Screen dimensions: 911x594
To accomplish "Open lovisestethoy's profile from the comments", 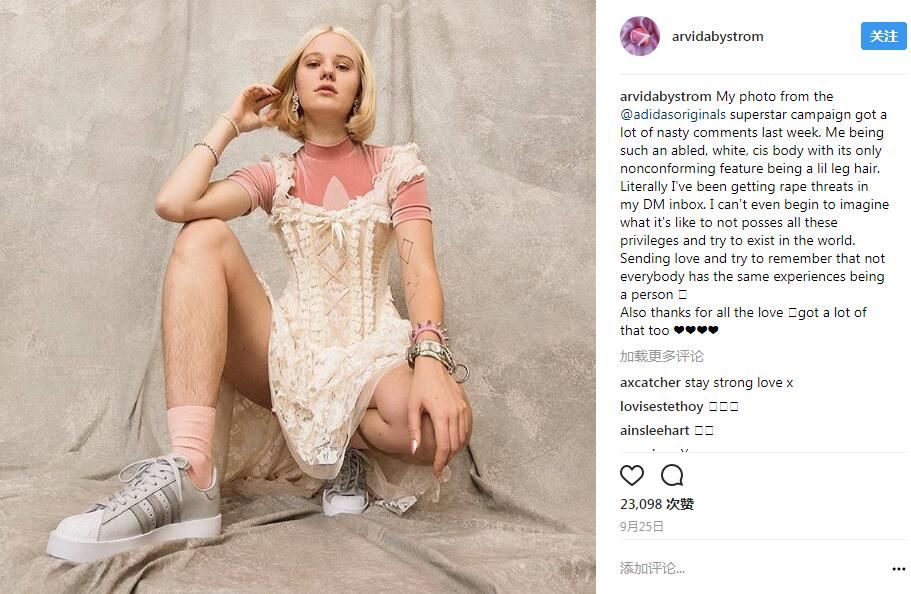I will (661, 407).
